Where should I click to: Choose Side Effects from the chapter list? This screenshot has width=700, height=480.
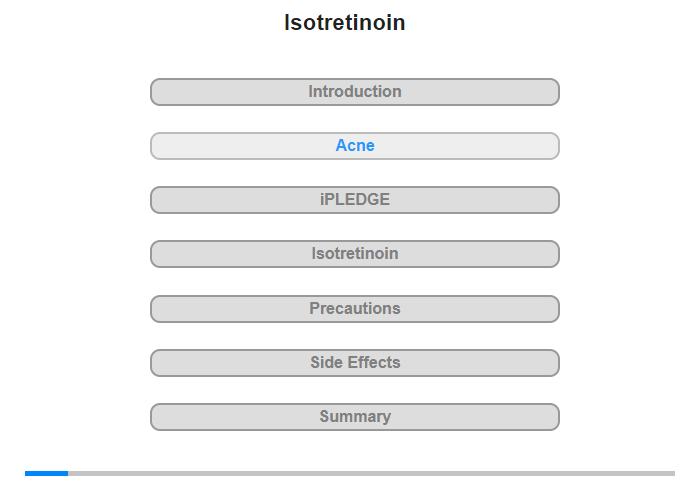(x=355, y=363)
